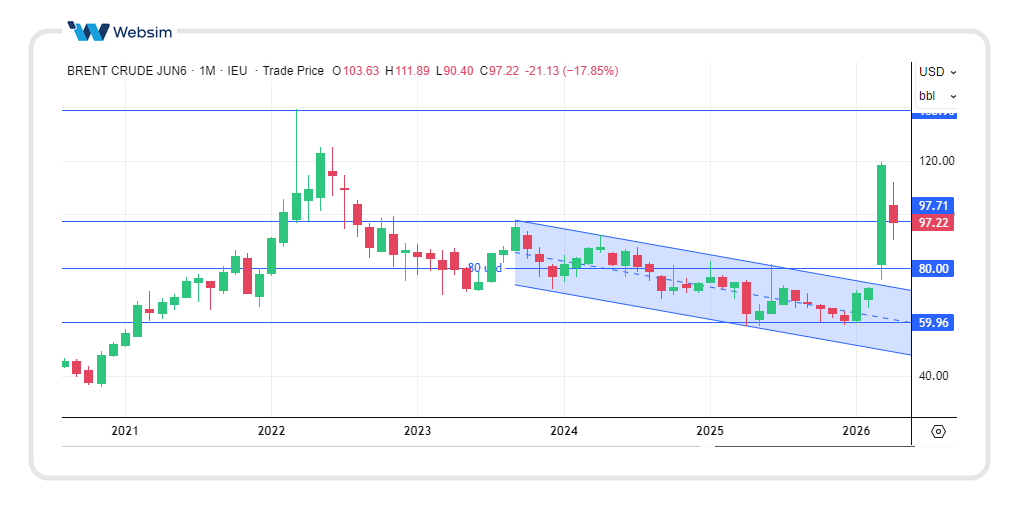Image resolution: width=1019 pixels, height=509 pixels.
Task: Click the Websim logo icon
Action: (x=88, y=31)
